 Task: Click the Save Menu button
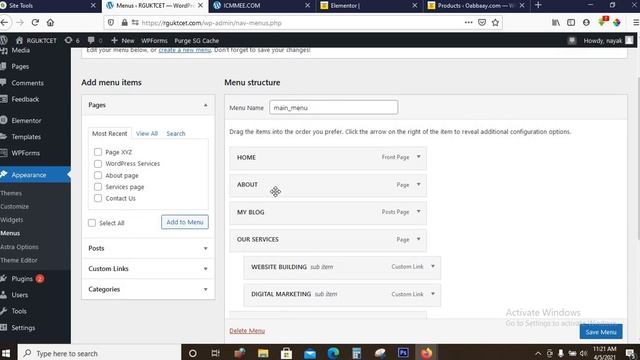(x=601, y=332)
